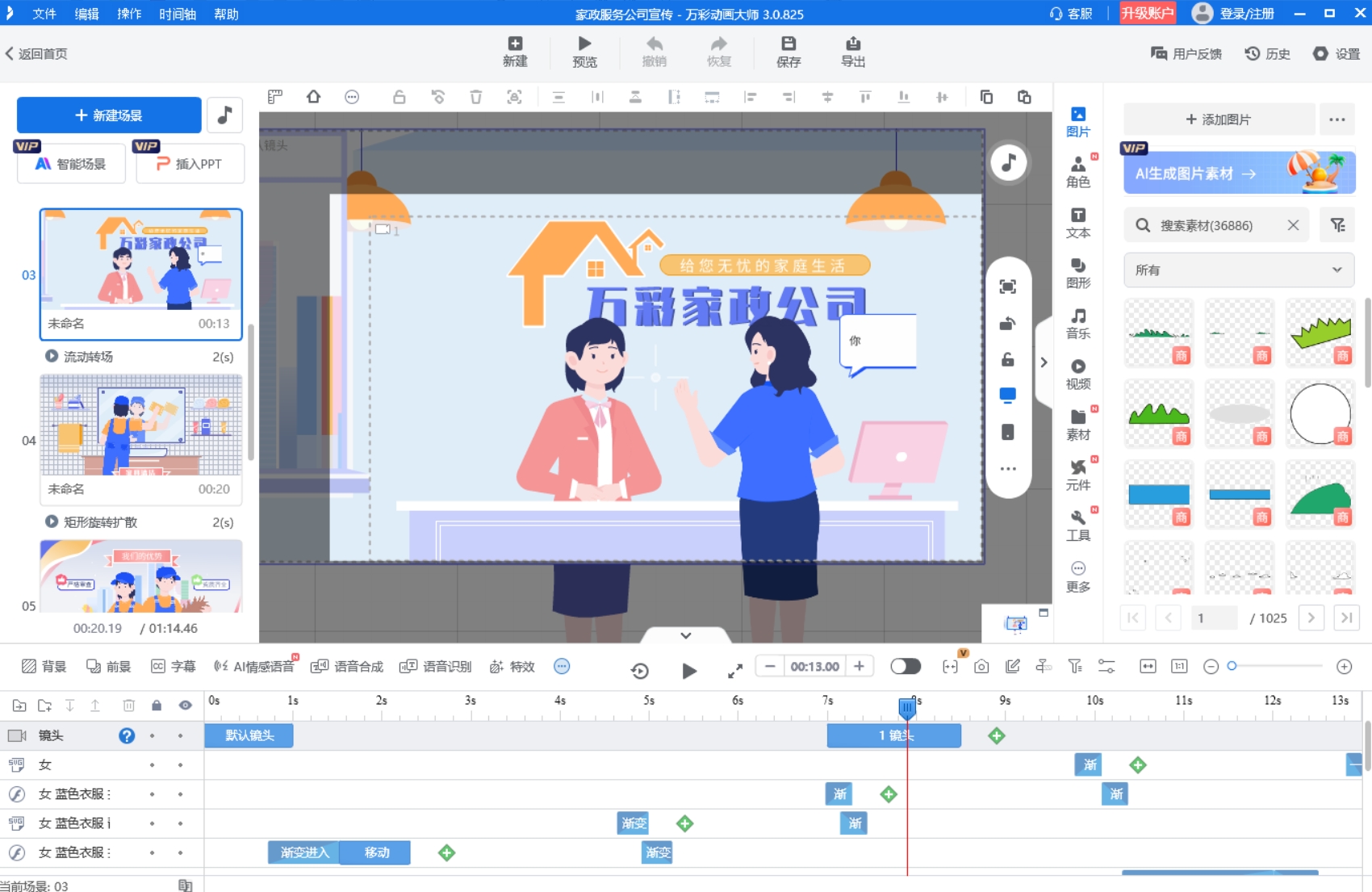Image resolution: width=1372 pixels, height=892 pixels.
Task: Toggle the switch next to timeline duration
Action: tap(905, 666)
